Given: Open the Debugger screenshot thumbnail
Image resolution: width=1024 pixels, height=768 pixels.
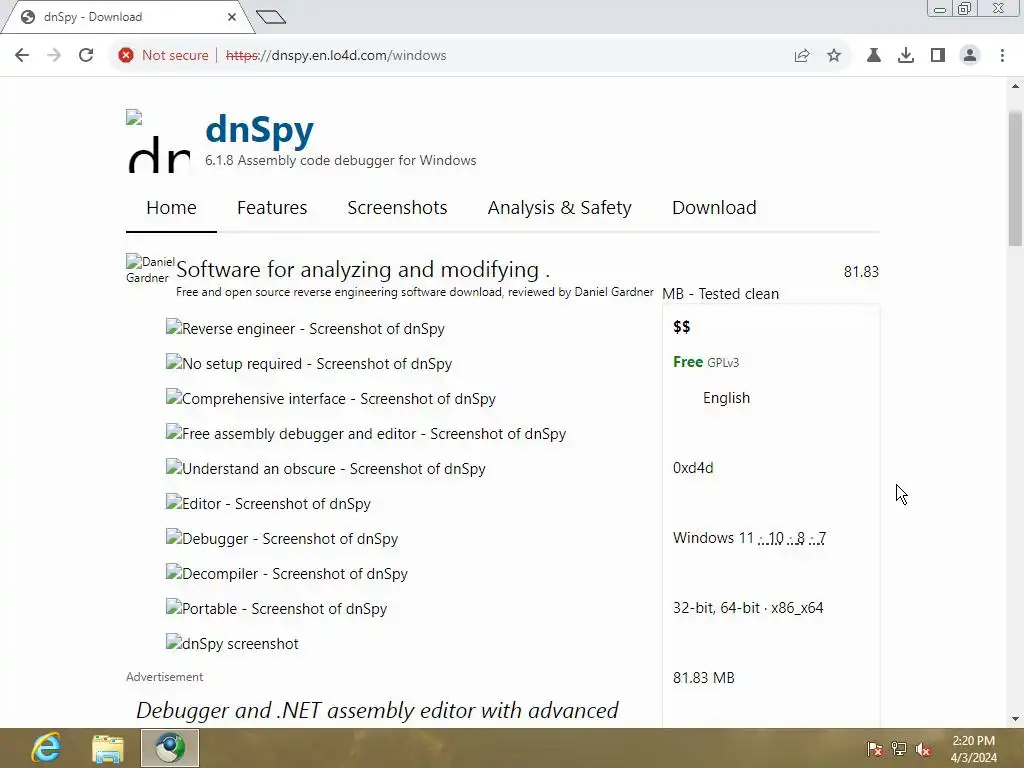Looking at the screenshot, I should coord(282,539).
